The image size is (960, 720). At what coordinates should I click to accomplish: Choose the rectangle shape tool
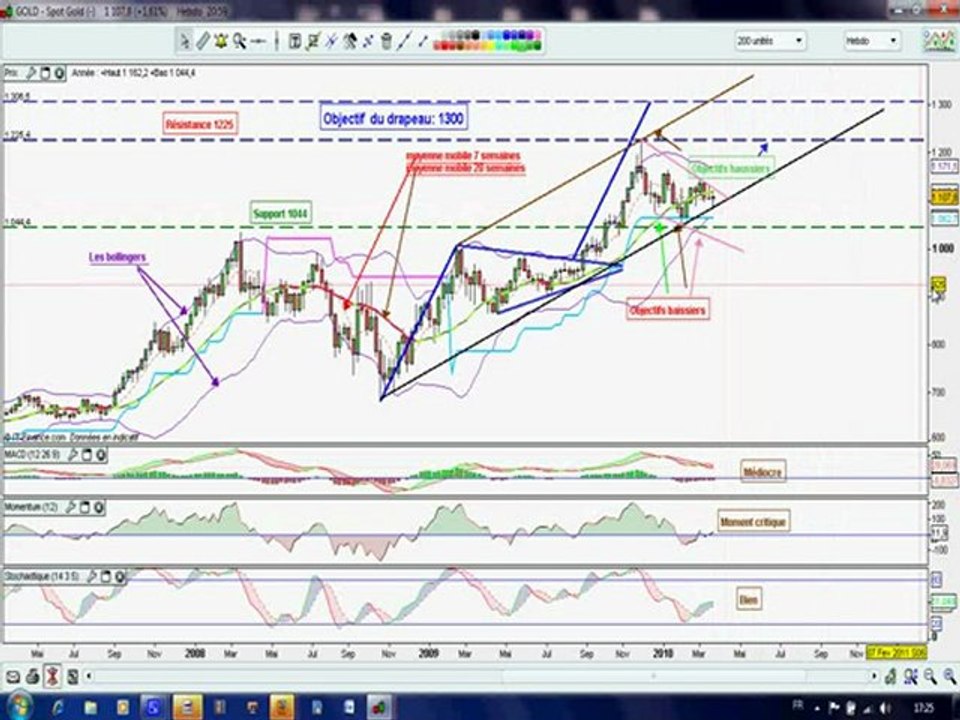click(x=313, y=41)
